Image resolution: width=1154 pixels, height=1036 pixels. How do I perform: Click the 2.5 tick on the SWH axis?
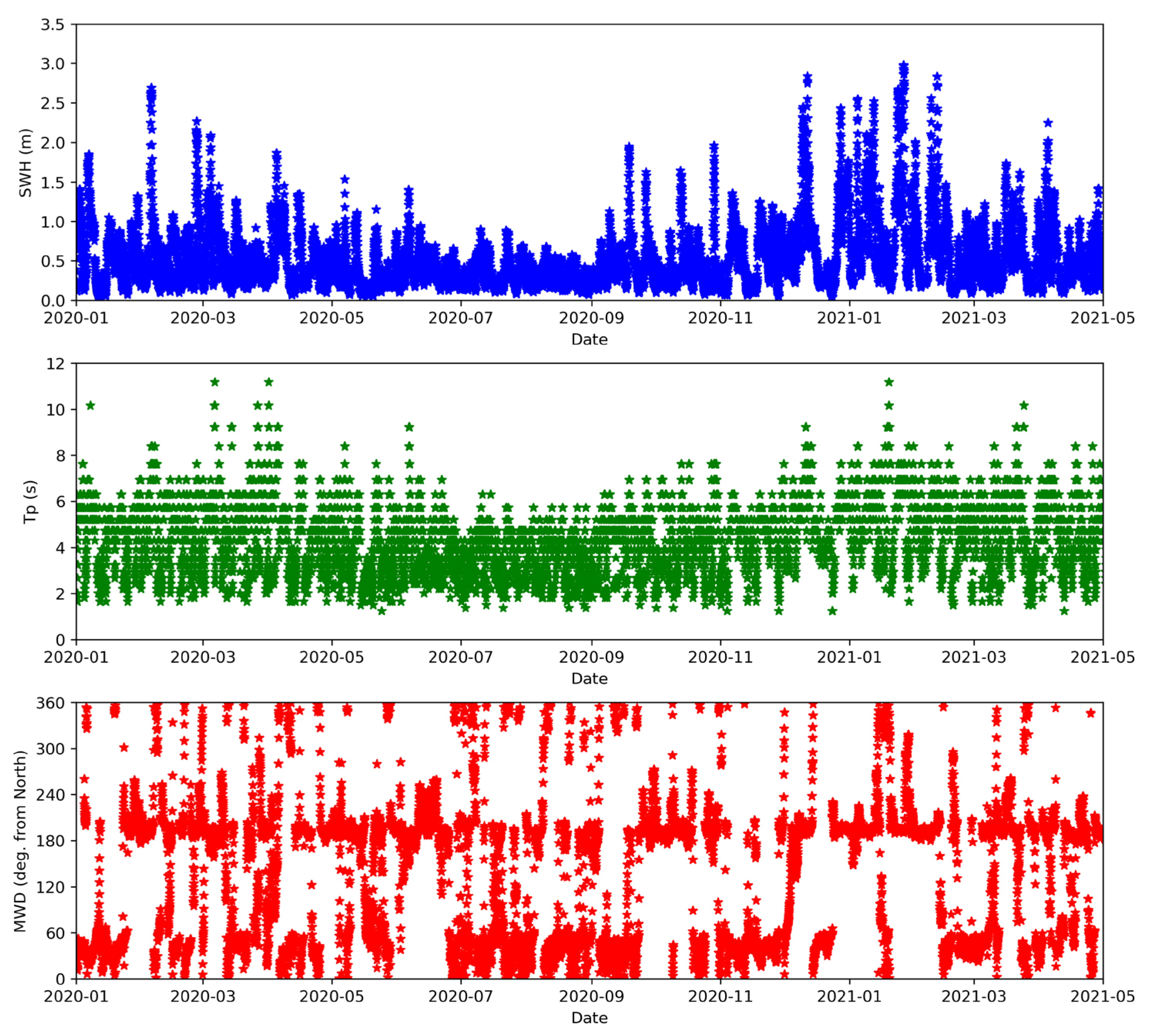(52, 104)
